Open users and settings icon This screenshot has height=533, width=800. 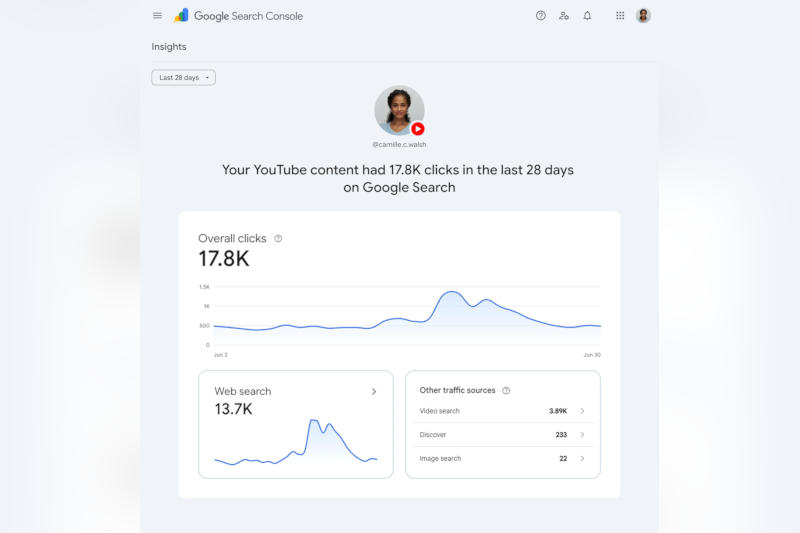pyautogui.click(x=564, y=16)
